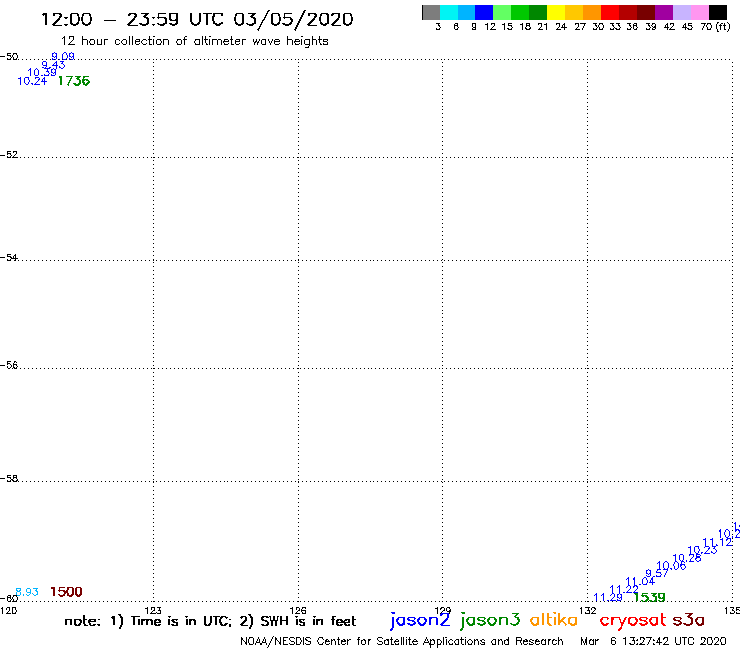The image size is (740, 650).
Task: Click the '123' longitude axis label
Action: pyautogui.click(x=153, y=610)
